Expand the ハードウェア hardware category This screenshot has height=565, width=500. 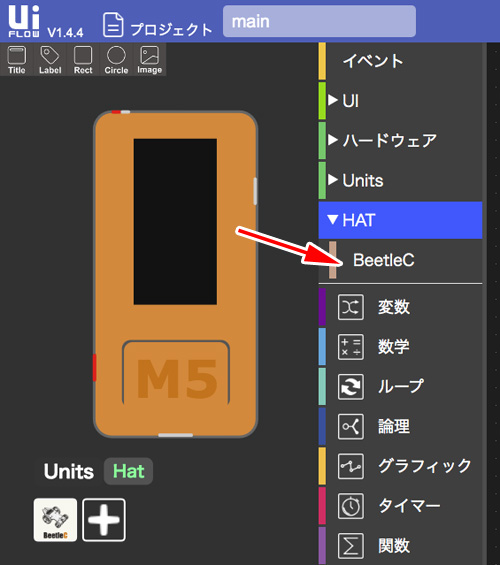pyautogui.click(x=400, y=140)
